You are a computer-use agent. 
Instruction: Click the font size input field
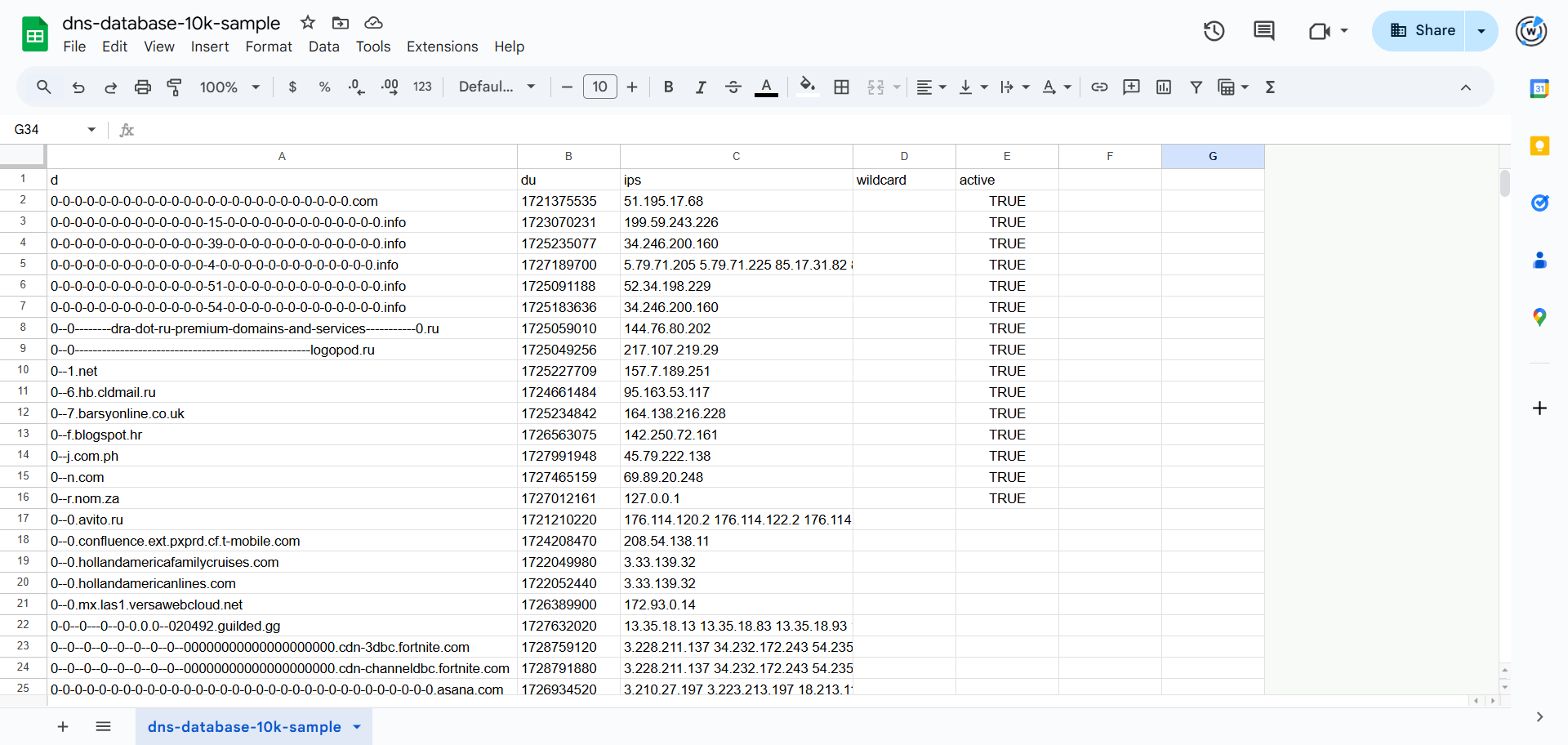pyautogui.click(x=599, y=87)
